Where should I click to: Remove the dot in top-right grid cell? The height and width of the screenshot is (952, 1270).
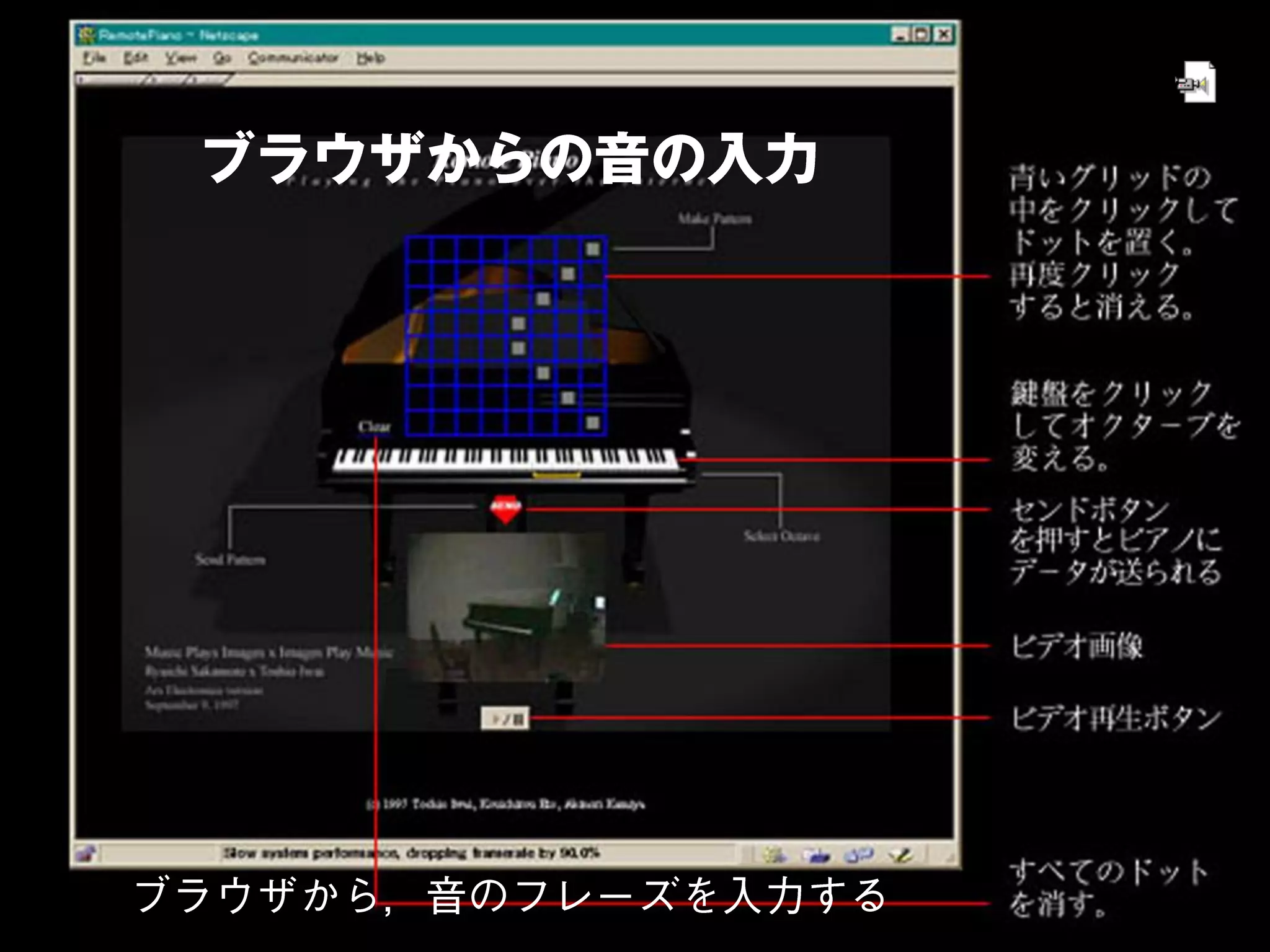pos(593,249)
